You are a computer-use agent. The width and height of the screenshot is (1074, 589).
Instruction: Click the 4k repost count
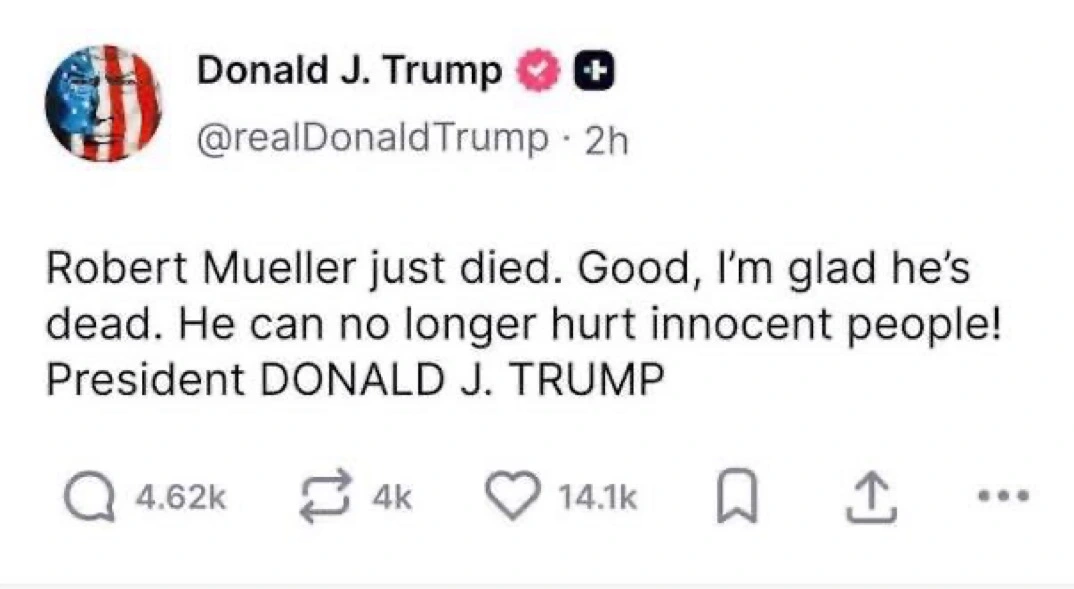[x=394, y=498]
